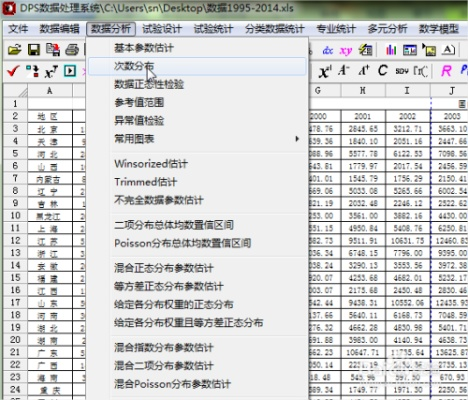Click the DPS application title bar icon
The height and width of the screenshot is (400, 468).
tap(9, 8)
